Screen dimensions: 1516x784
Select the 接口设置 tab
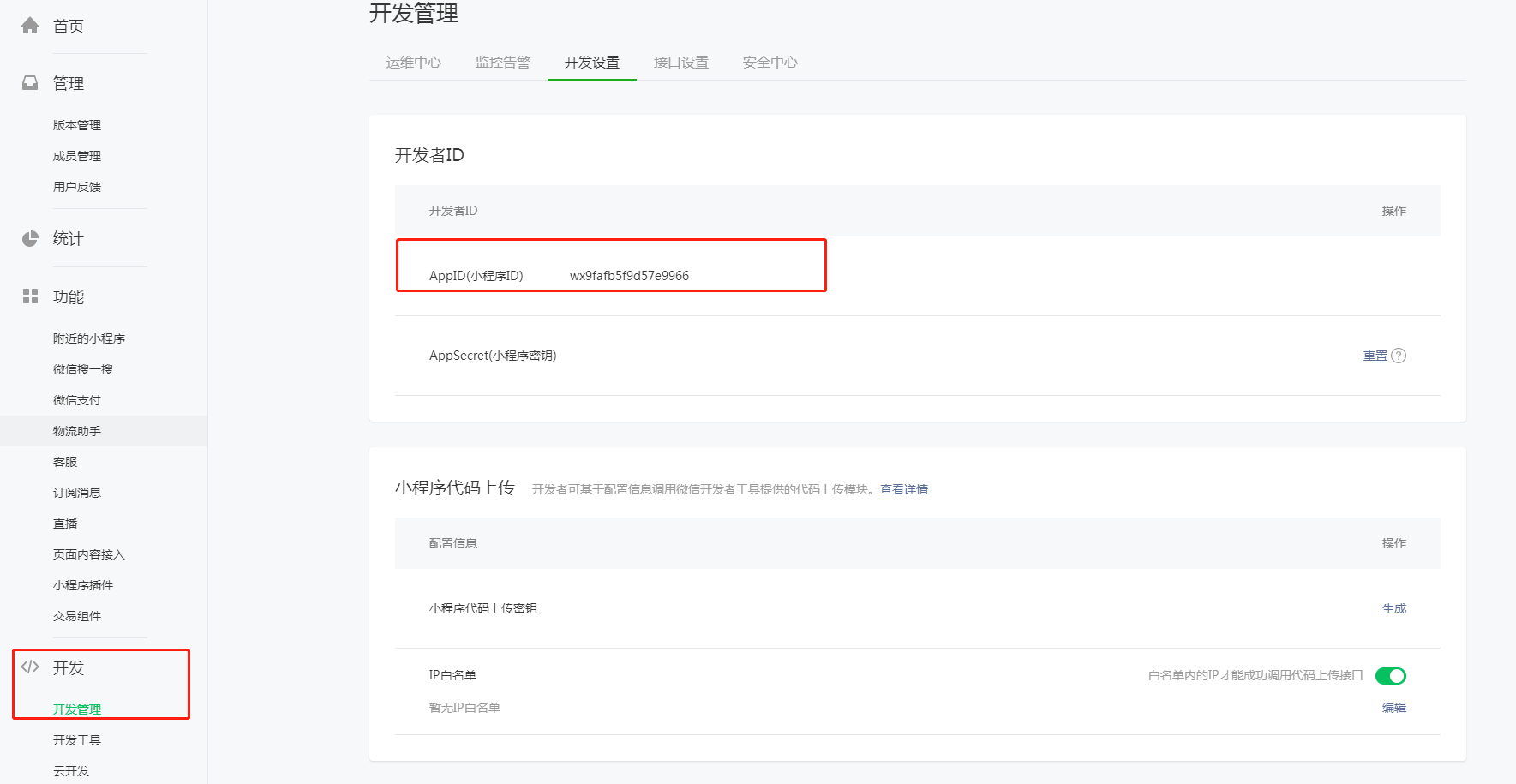coord(681,63)
